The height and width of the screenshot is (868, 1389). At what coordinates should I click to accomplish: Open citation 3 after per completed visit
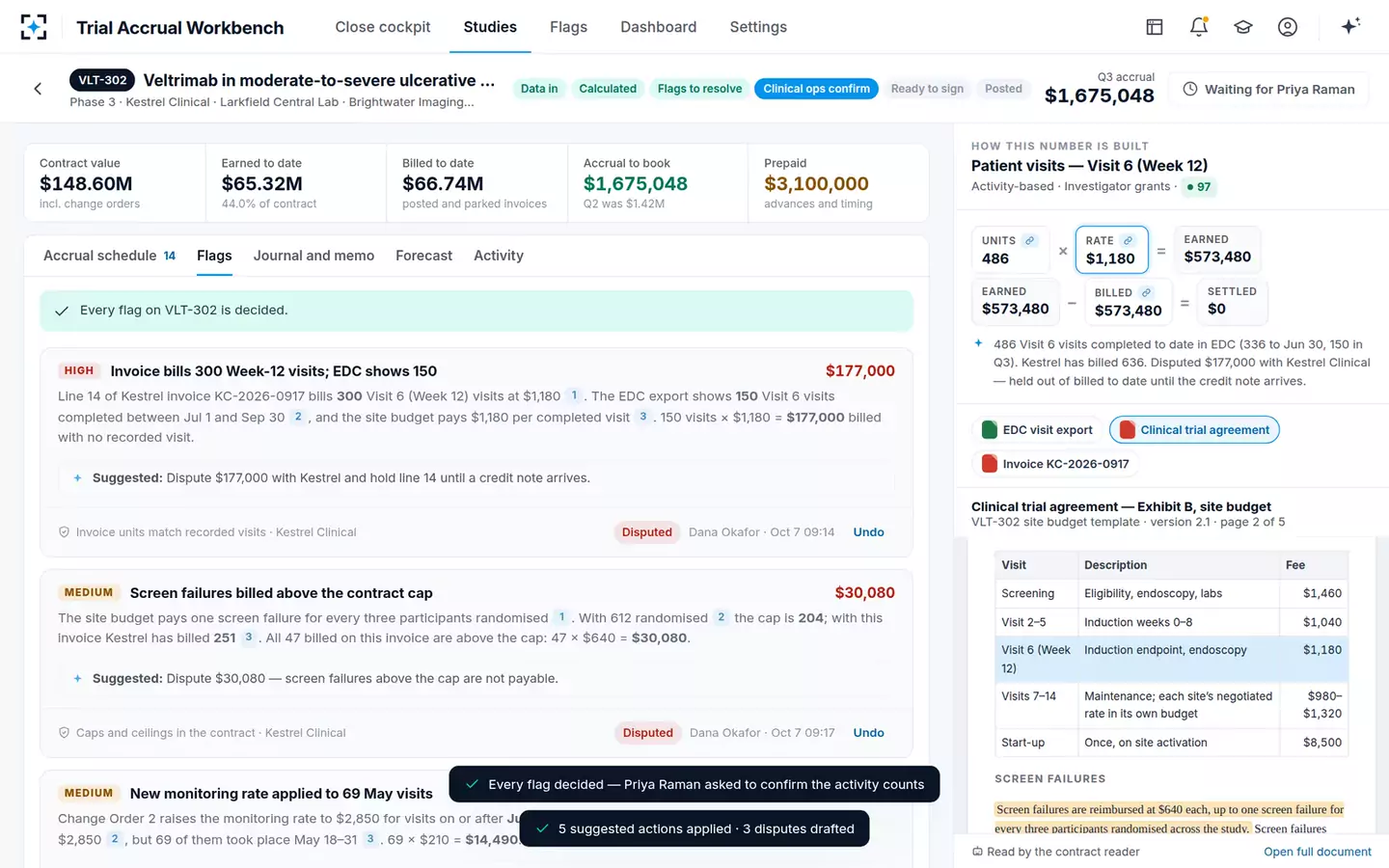643,417
